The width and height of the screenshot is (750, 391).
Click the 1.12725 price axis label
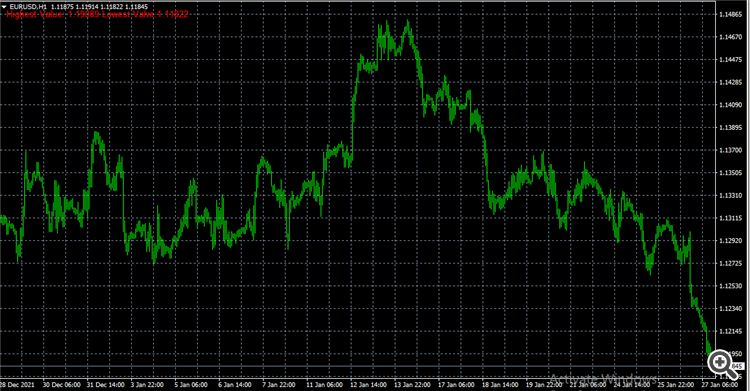coord(731,264)
